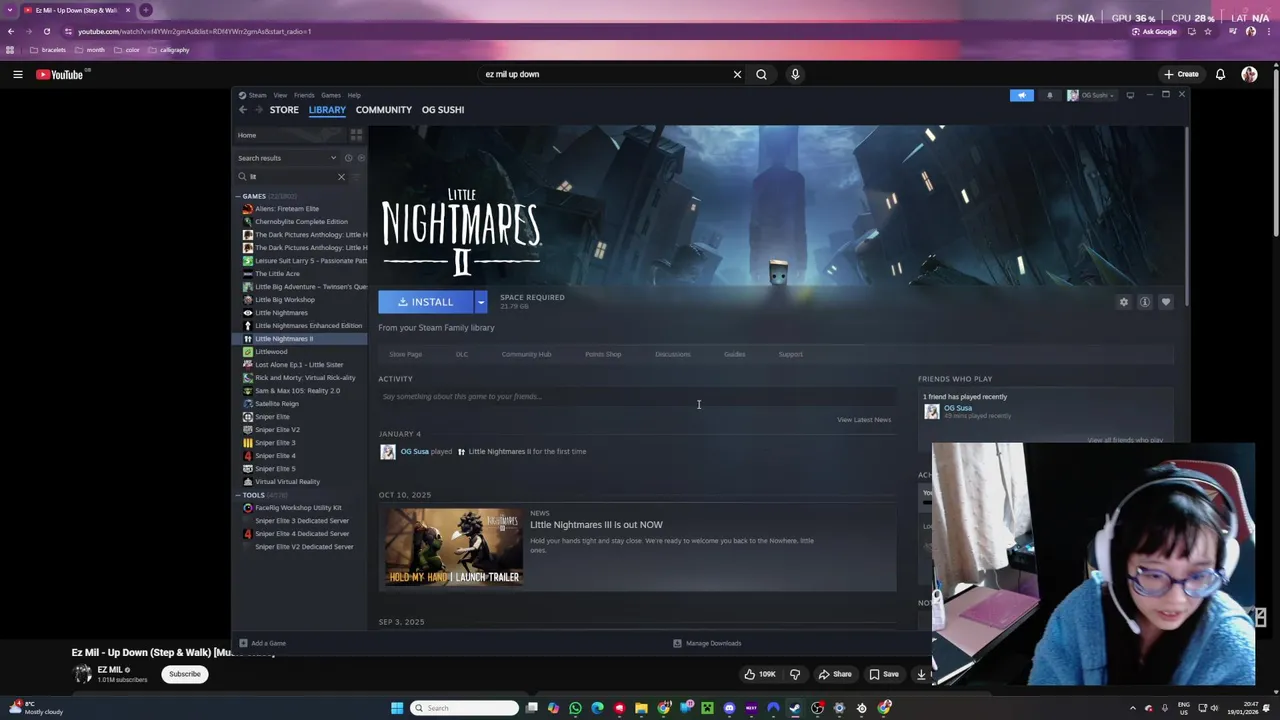Open the Games menu
Viewport: 1280px width, 720px height.
[x=331, y=95]
